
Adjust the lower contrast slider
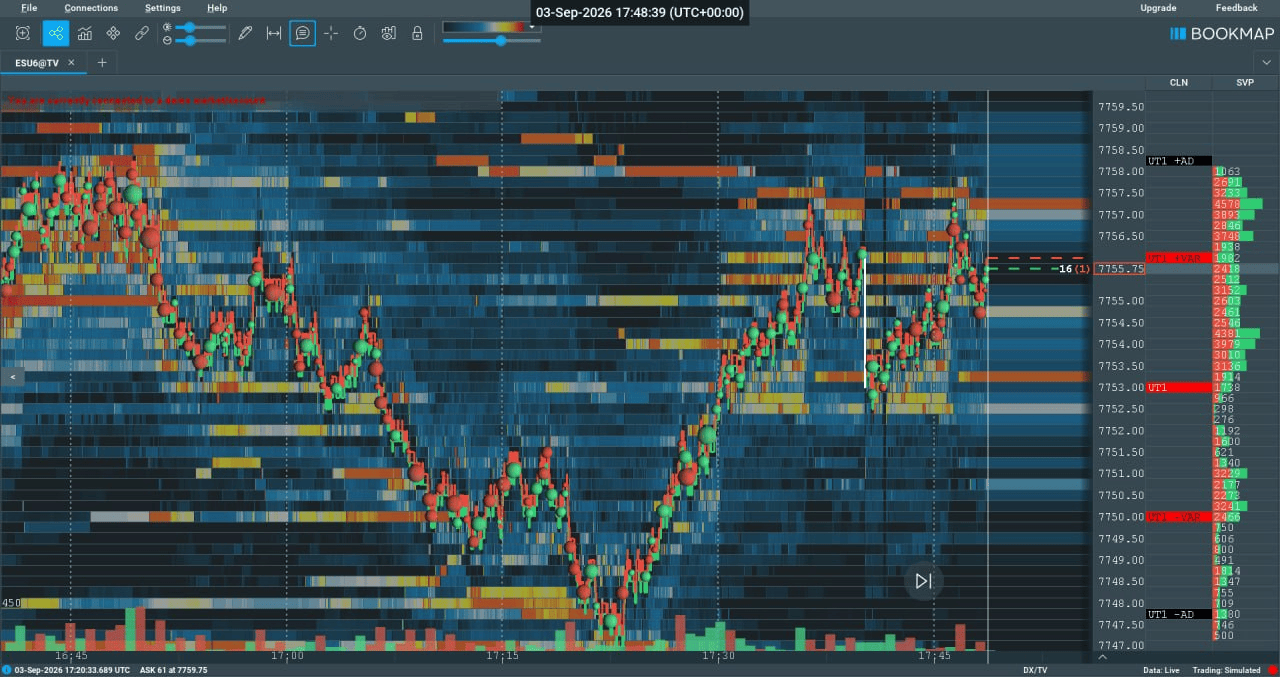click(200, 41)
